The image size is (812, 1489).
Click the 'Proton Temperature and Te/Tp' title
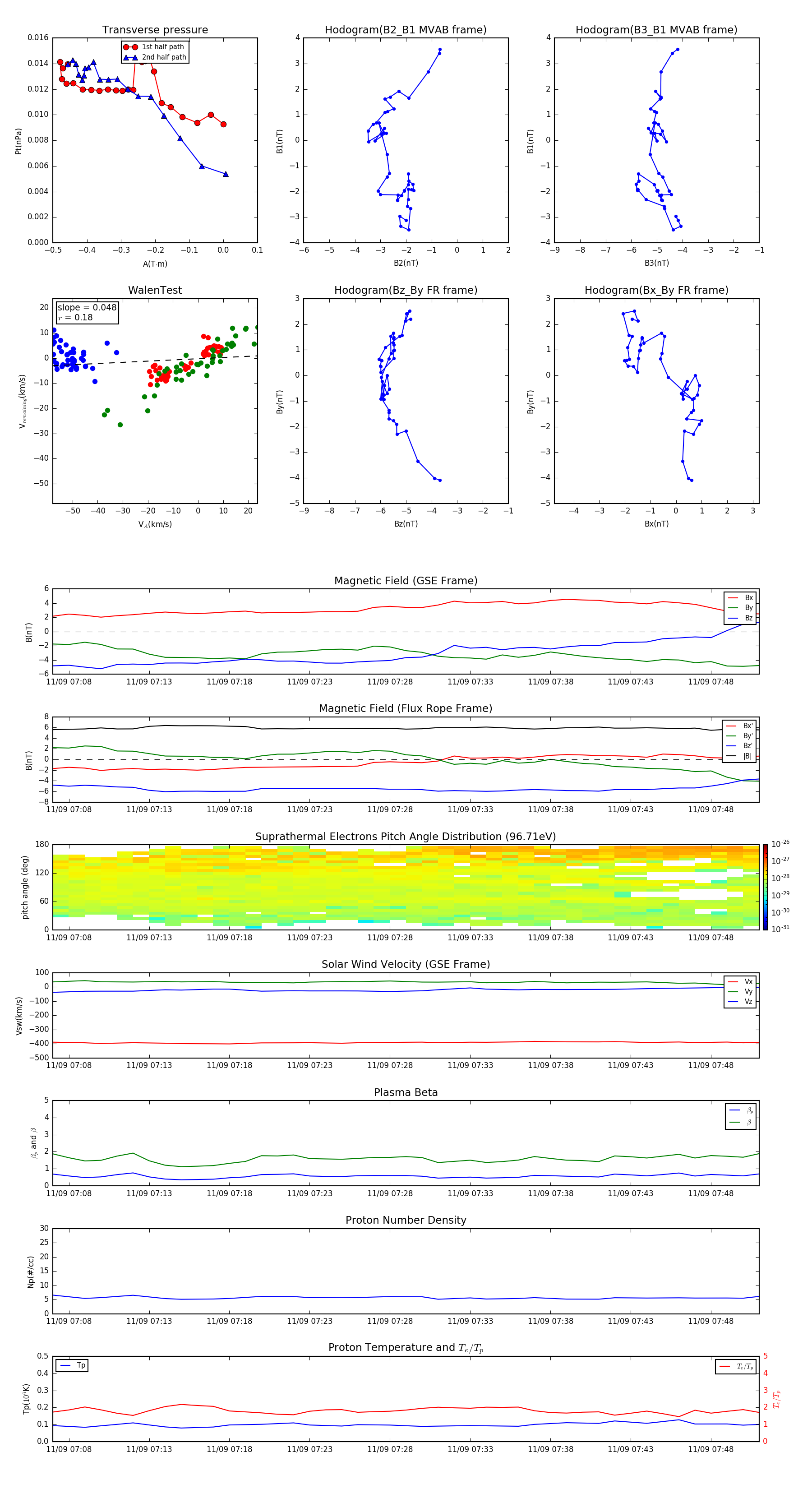[406, 1348]
